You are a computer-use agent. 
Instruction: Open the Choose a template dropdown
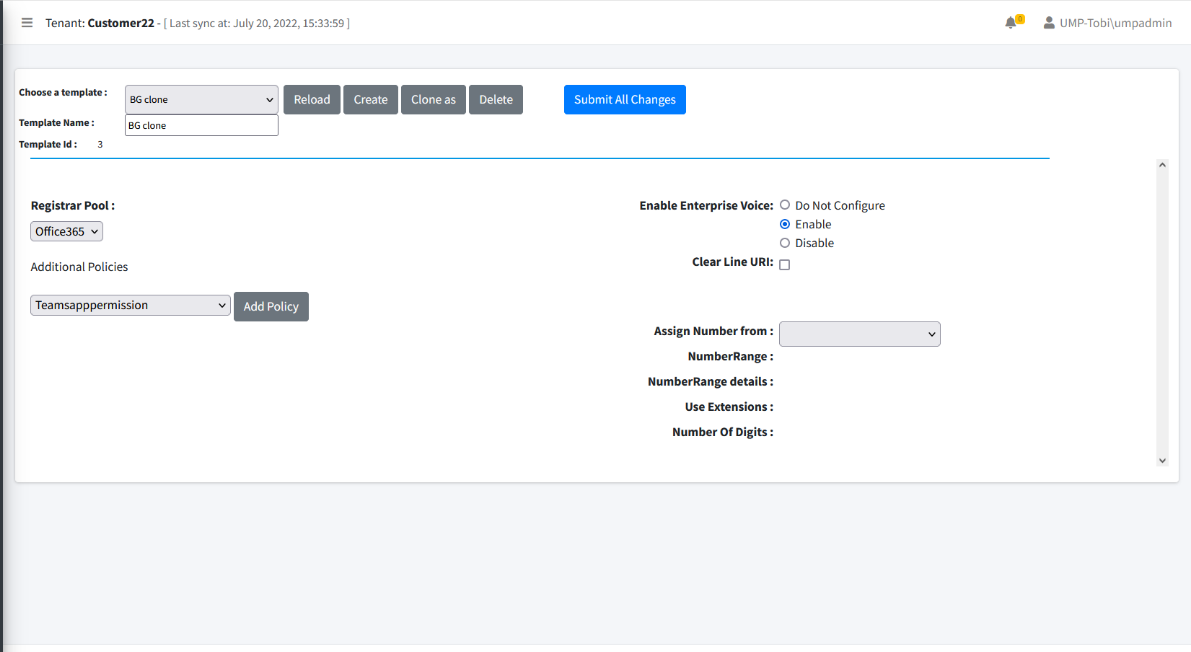(x=200, y=99)
